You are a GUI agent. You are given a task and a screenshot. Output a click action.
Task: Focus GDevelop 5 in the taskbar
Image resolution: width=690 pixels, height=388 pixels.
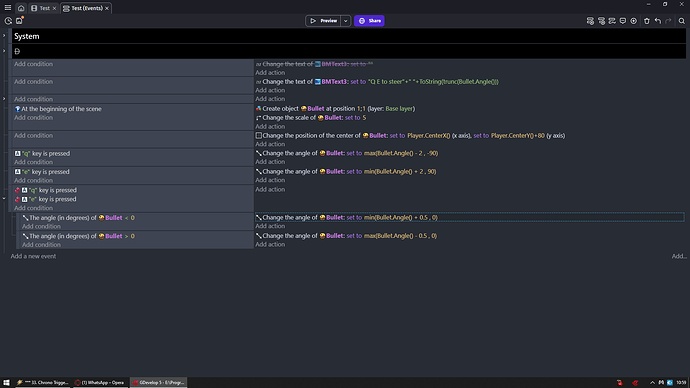(158, 383)
